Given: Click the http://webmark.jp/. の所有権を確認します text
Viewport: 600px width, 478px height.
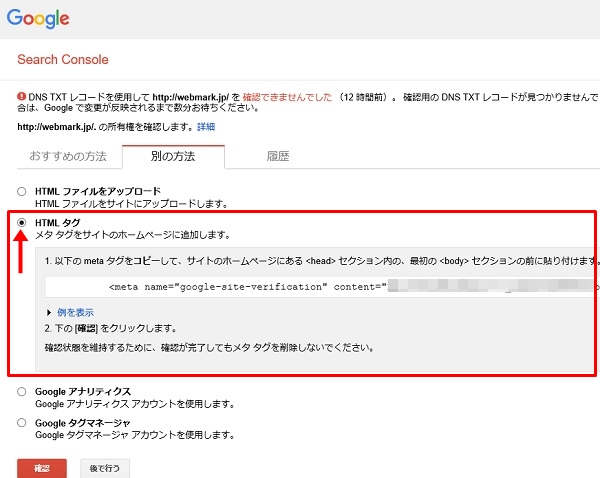Looking at the screenshot, I should 106,127.
